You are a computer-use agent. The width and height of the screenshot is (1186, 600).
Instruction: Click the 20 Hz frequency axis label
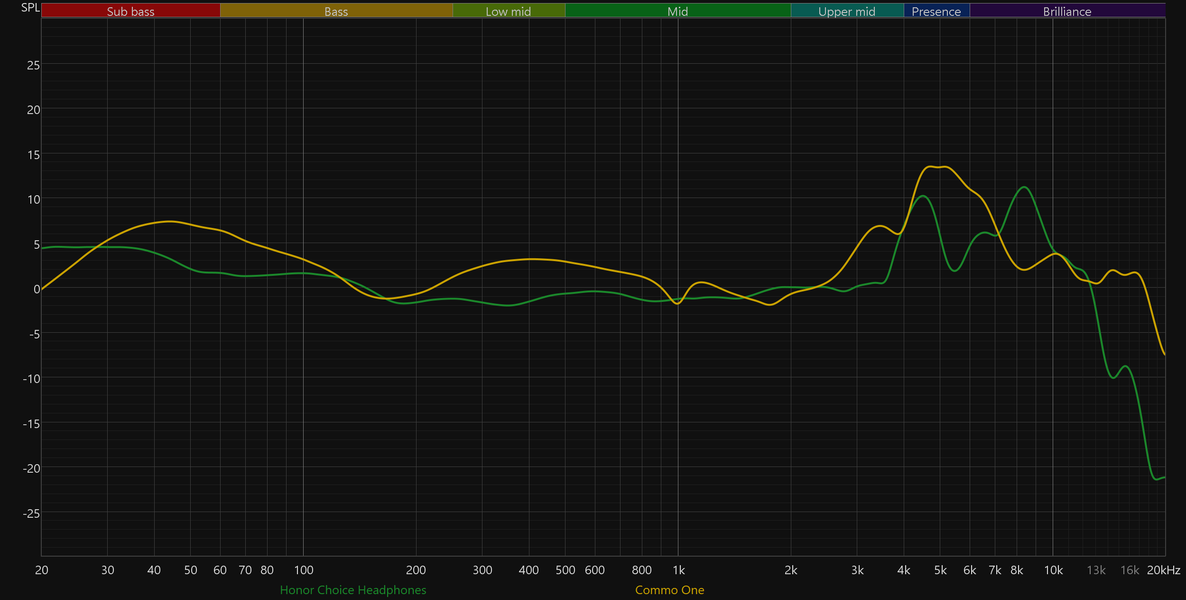point(42,570)
